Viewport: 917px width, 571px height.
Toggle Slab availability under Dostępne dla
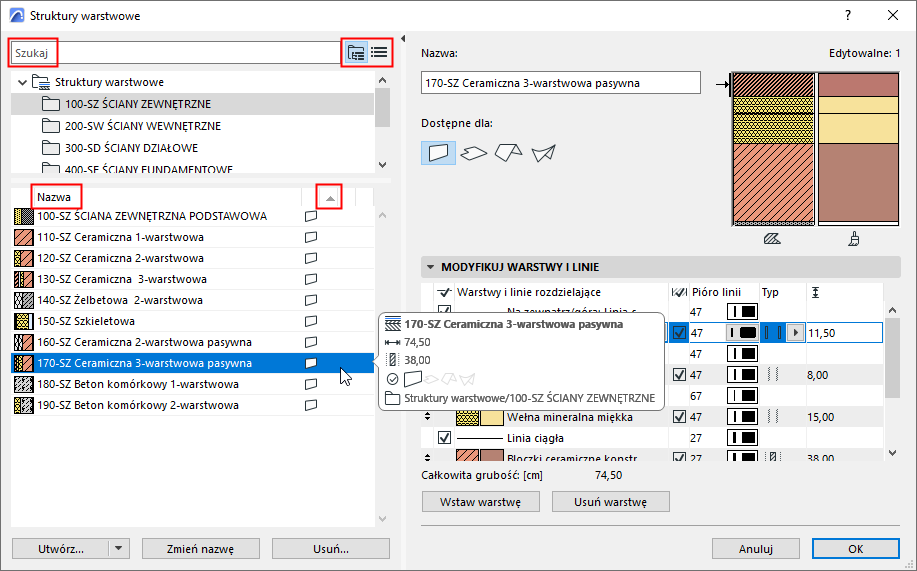473,153
